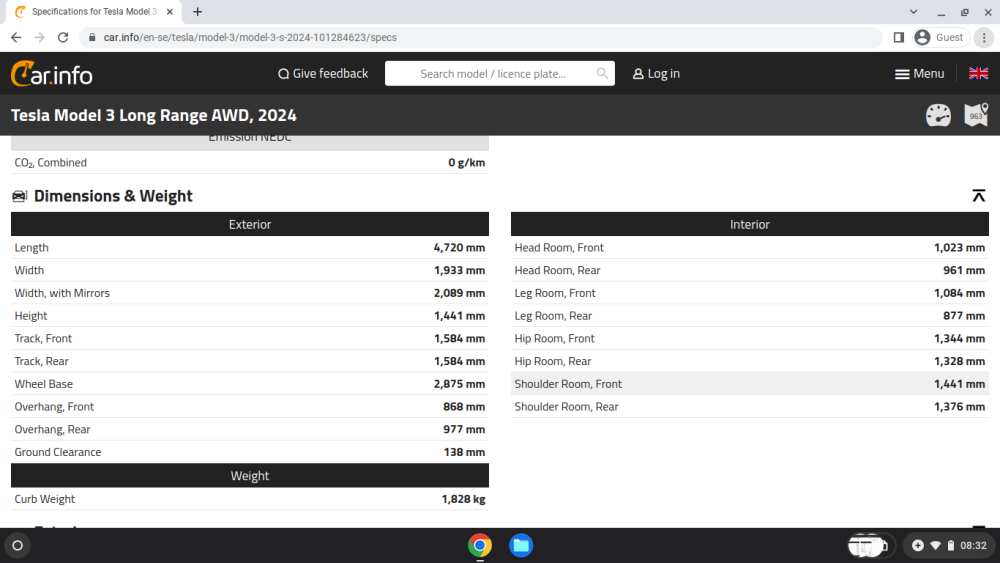Screen dimensions: 1000x563
Task: Toggle the browser side panel
Action: point(899,38)
